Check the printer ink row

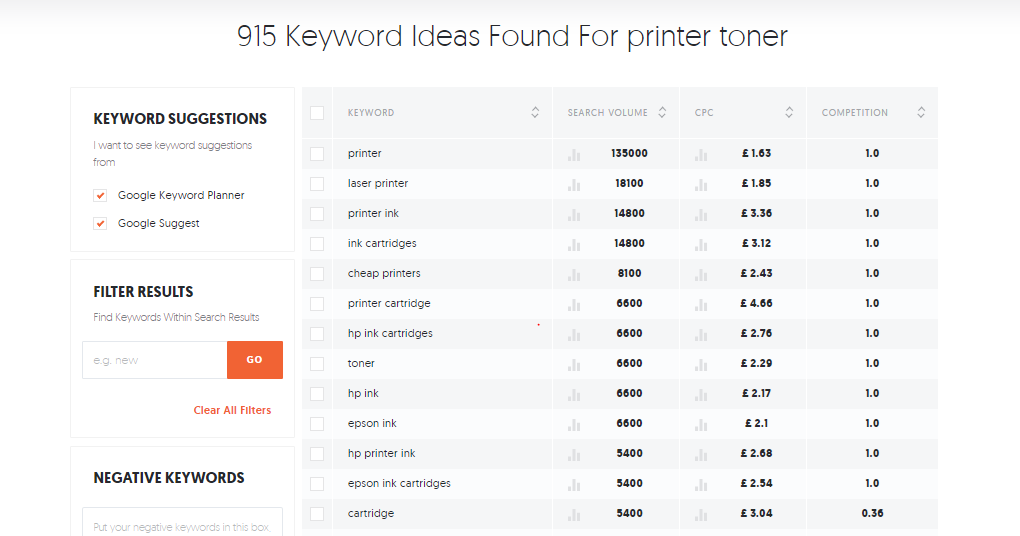[x=317, y=213]
